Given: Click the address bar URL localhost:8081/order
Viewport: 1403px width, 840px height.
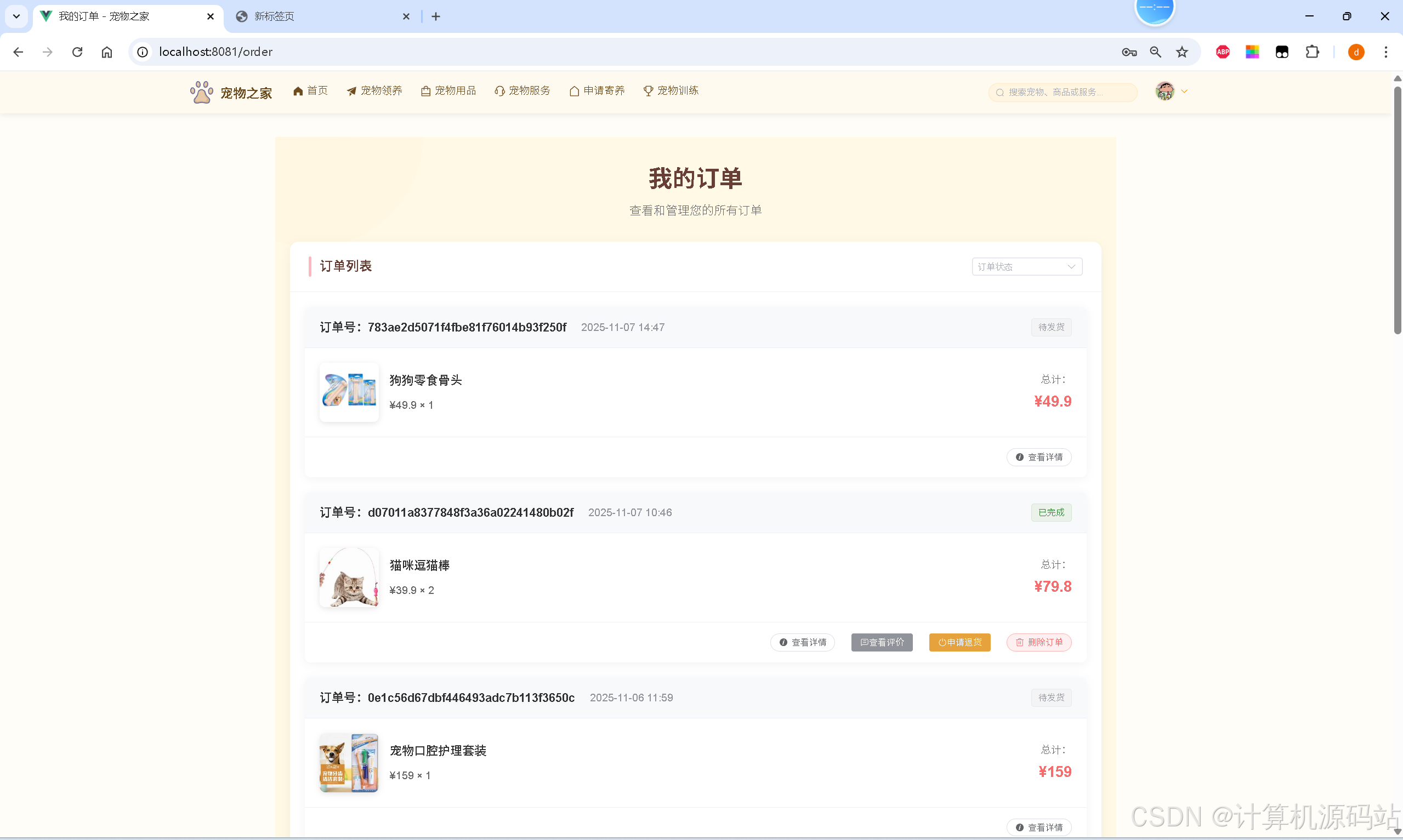Looking at the screenshot, I should [x=215, y=52].
